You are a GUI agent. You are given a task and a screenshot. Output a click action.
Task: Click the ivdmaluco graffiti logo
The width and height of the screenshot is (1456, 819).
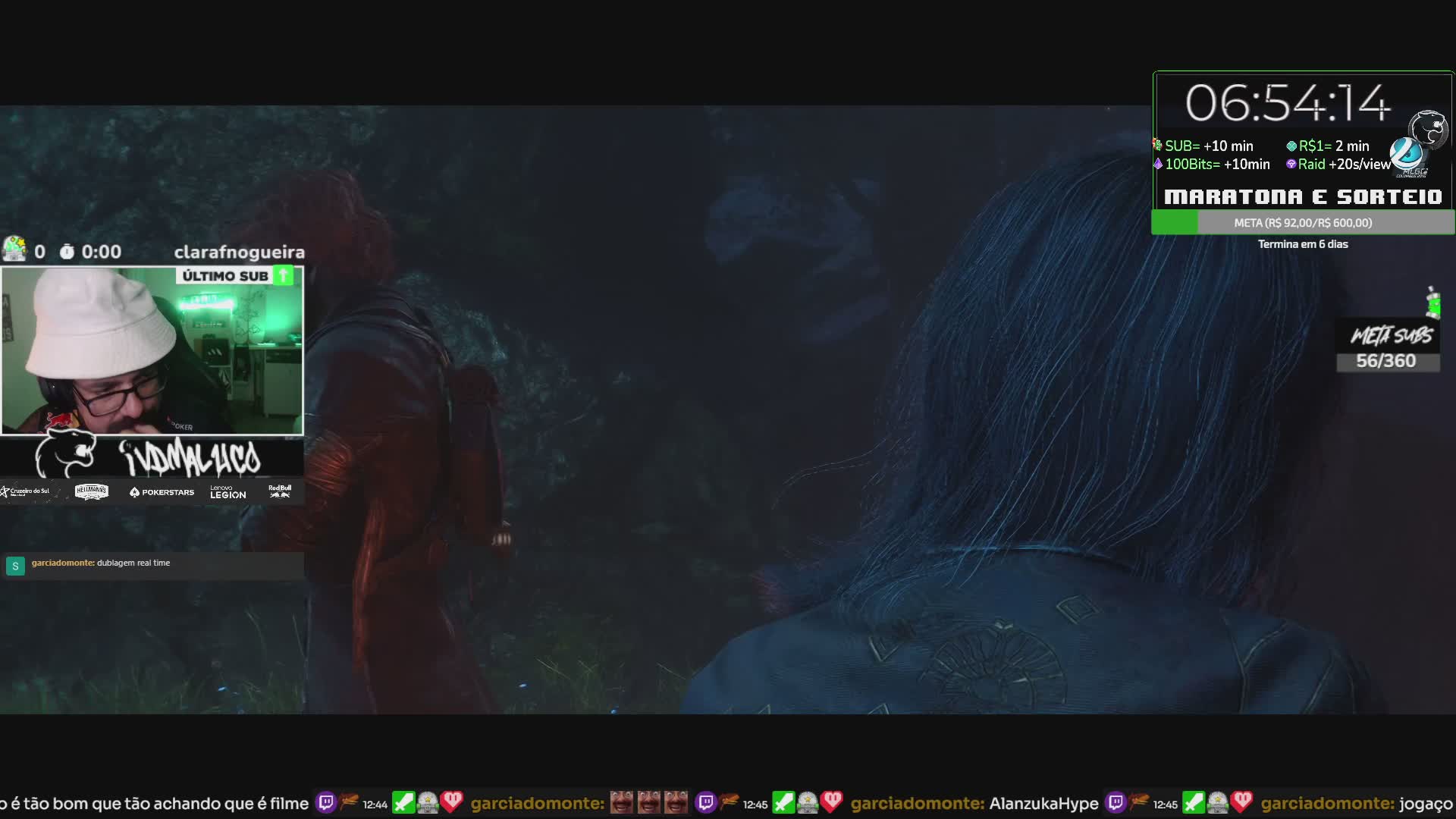click(190, 457)
